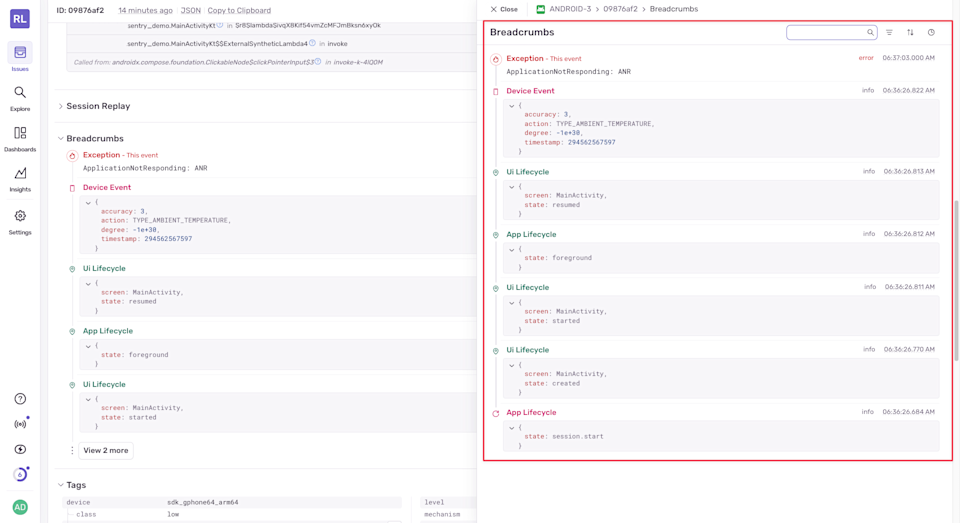This screenshot has height=523, width=960.
Task: Click the breadcrumbs search input field
Action: tap(831, 32)
